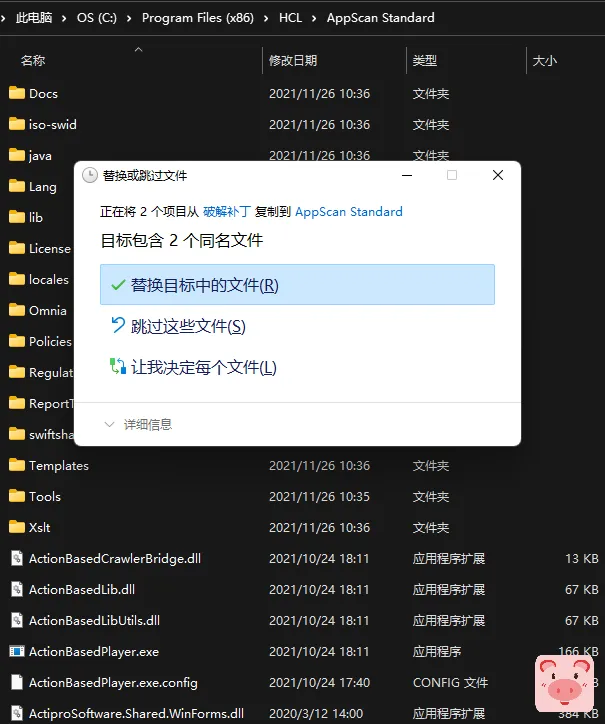
Task: Sort by 名称 column header
Action: click(33, 60)
